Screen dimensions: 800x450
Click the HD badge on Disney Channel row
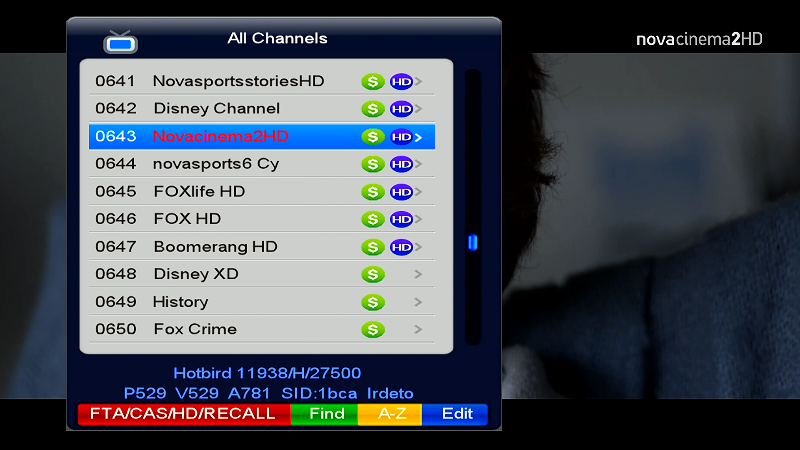(402, 109)
